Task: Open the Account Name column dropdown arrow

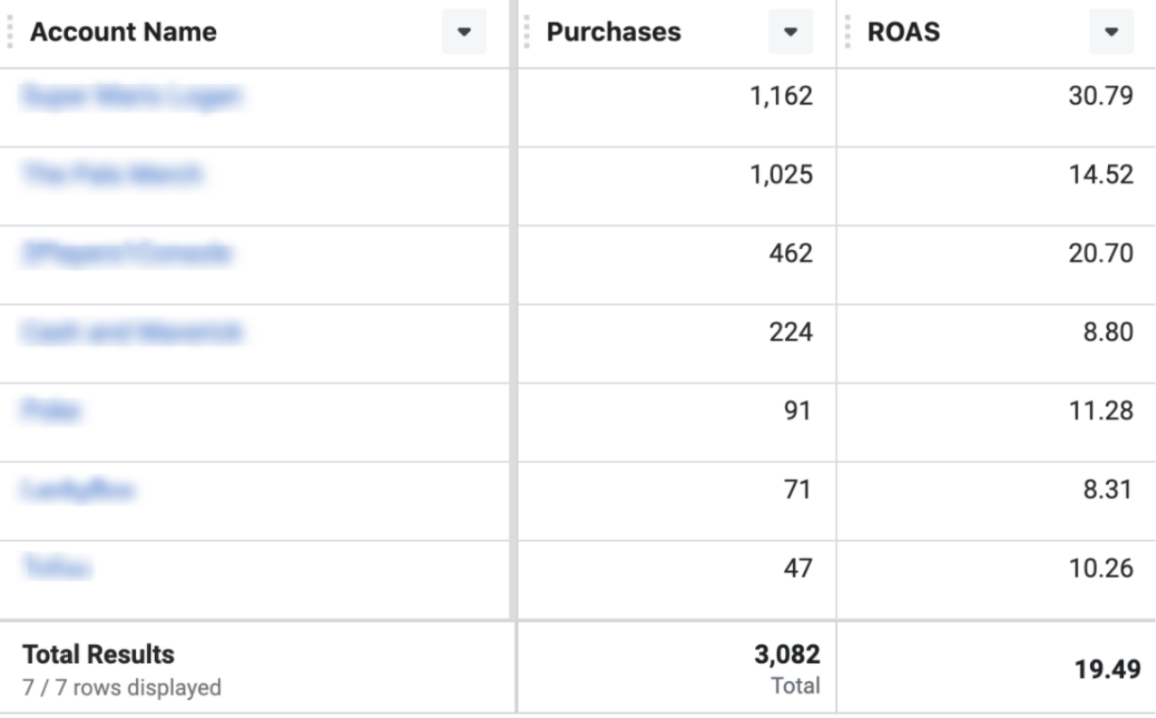Action: (463, 32)
